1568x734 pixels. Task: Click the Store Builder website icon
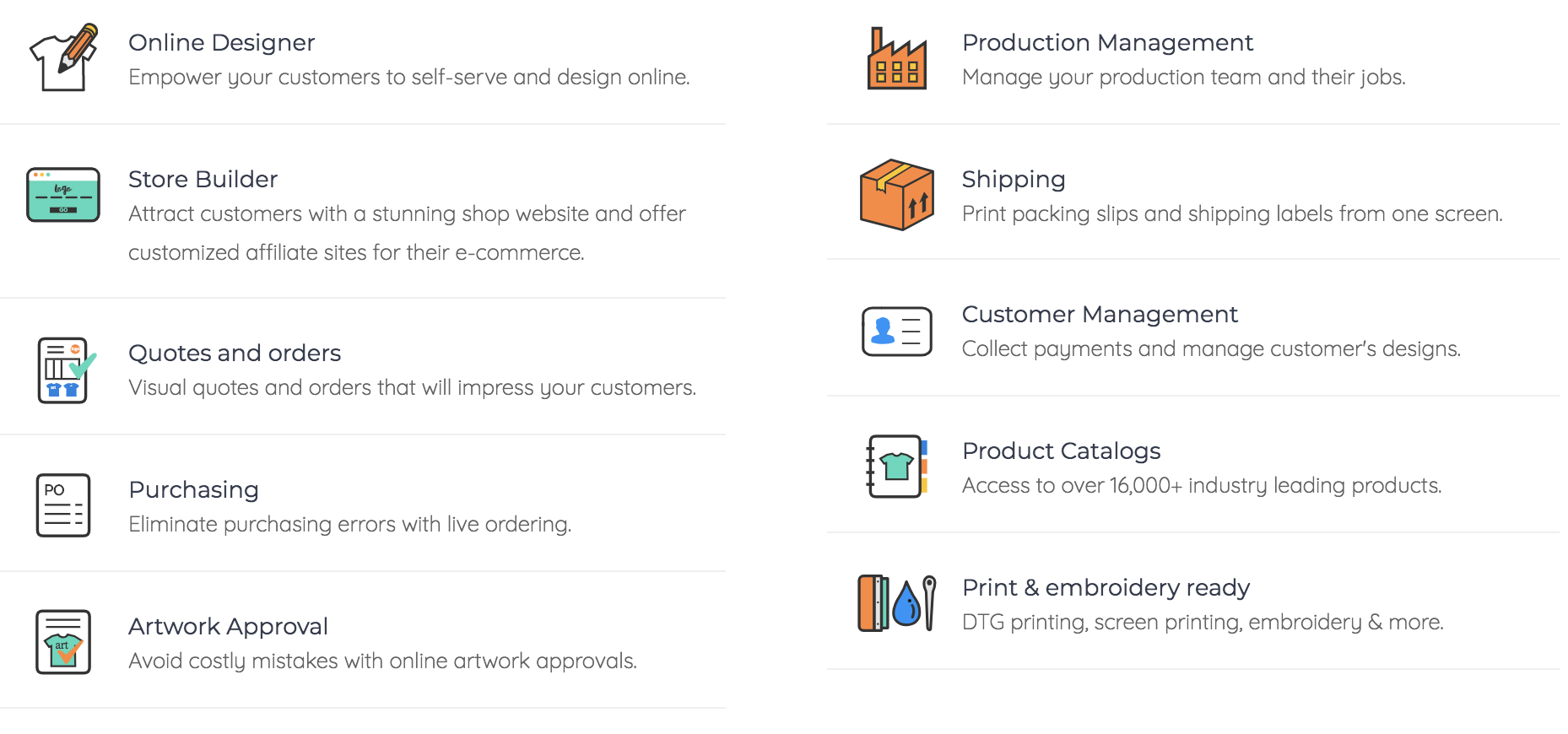[x=63, y=195]
